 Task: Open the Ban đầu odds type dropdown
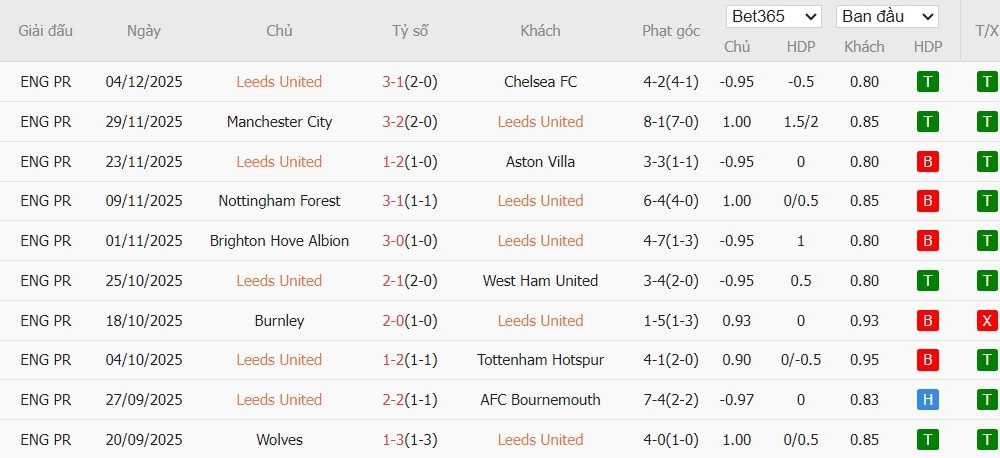tap(887, 17)
